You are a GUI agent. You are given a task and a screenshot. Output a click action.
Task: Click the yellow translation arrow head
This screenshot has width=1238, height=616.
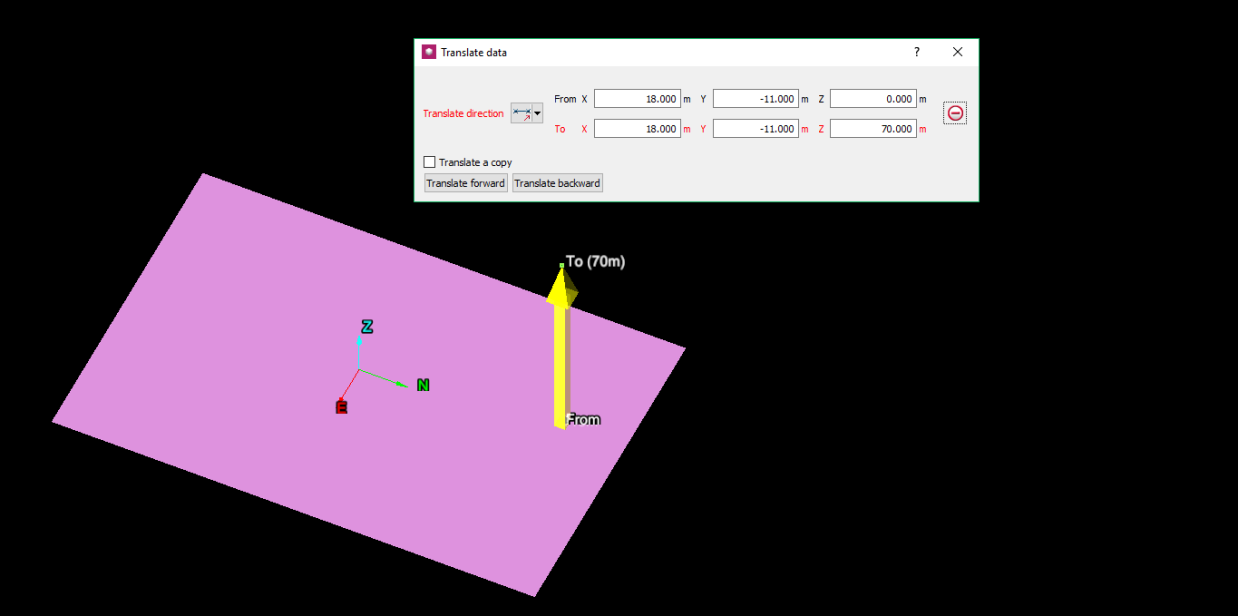point(562,286)
